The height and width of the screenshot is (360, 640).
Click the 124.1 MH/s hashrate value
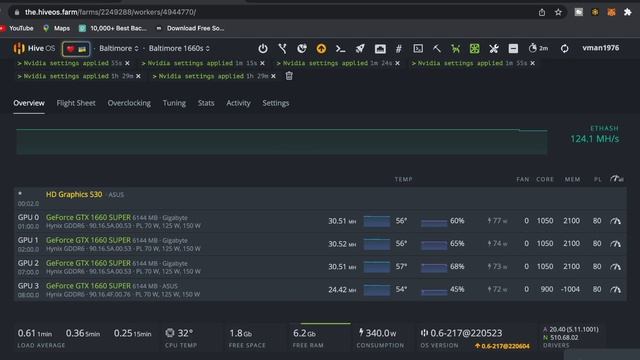click(594, 139)
